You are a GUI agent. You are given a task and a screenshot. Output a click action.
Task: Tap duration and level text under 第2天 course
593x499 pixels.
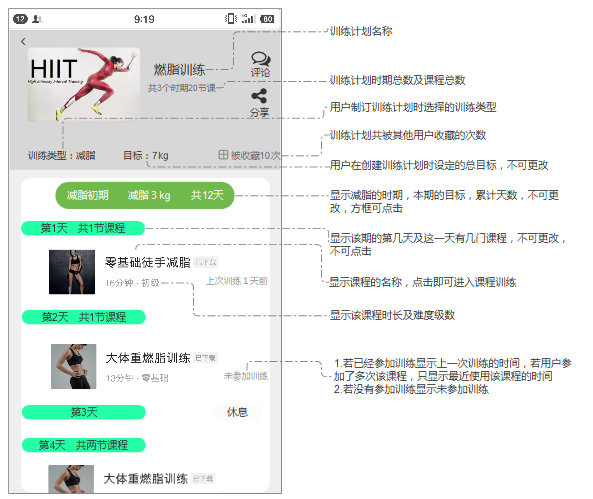click(x=137, y=378)
